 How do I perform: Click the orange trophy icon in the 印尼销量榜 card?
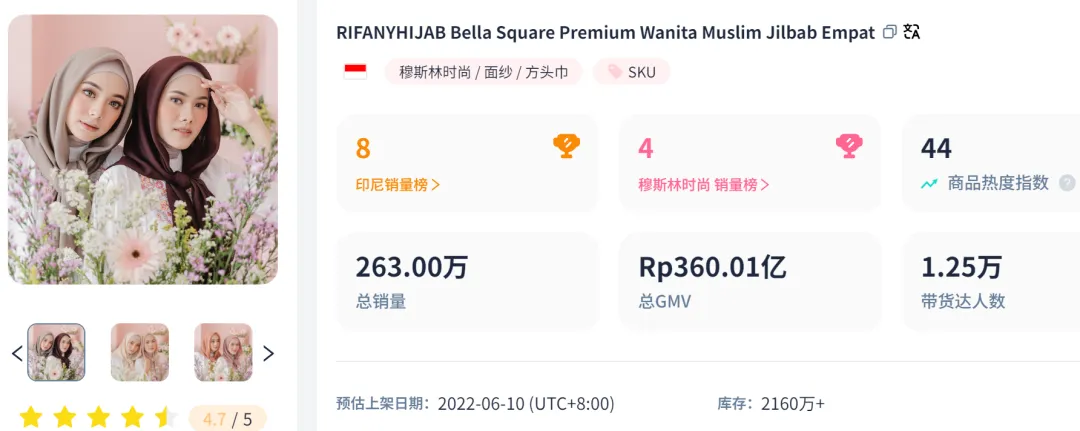point(566,147)
